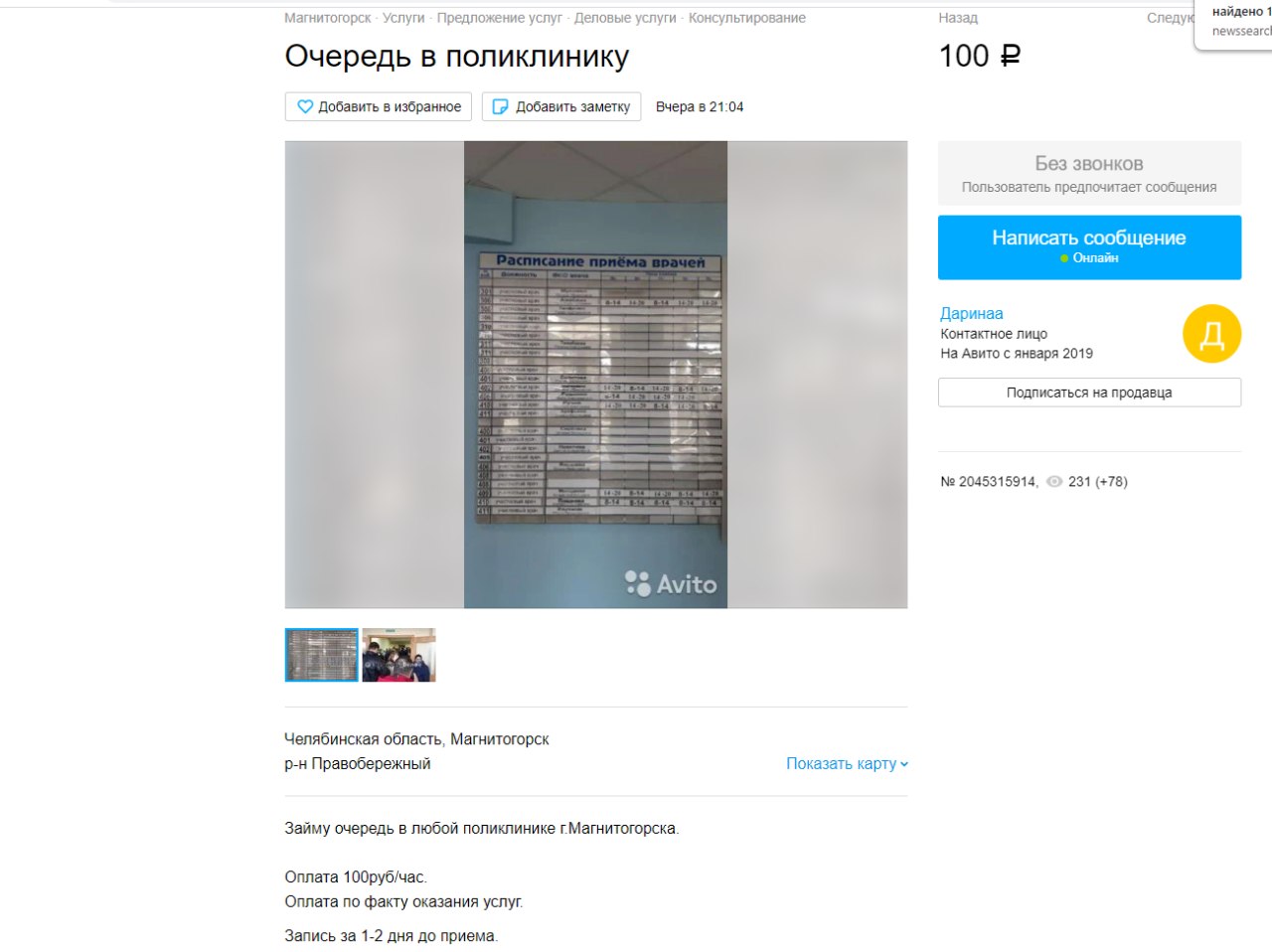Viewport: 1272px width, 952px height.
Task: Click Подписаться на продавца button
Action: tap(1089, 393)
